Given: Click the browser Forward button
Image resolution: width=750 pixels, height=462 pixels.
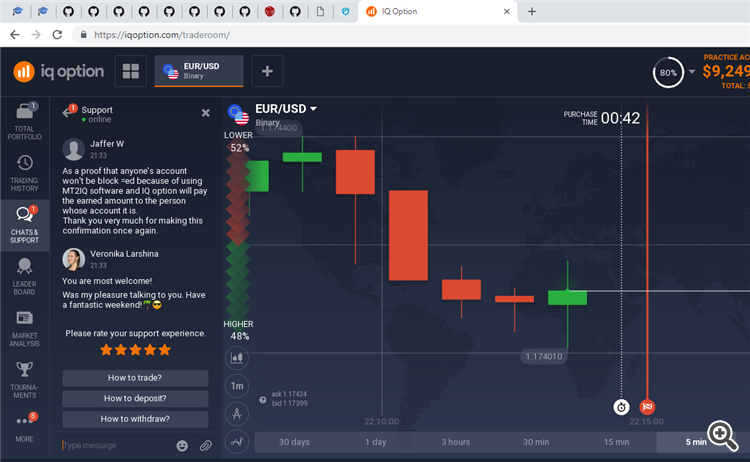Looking at the screenshot, I should coord(36,35).
